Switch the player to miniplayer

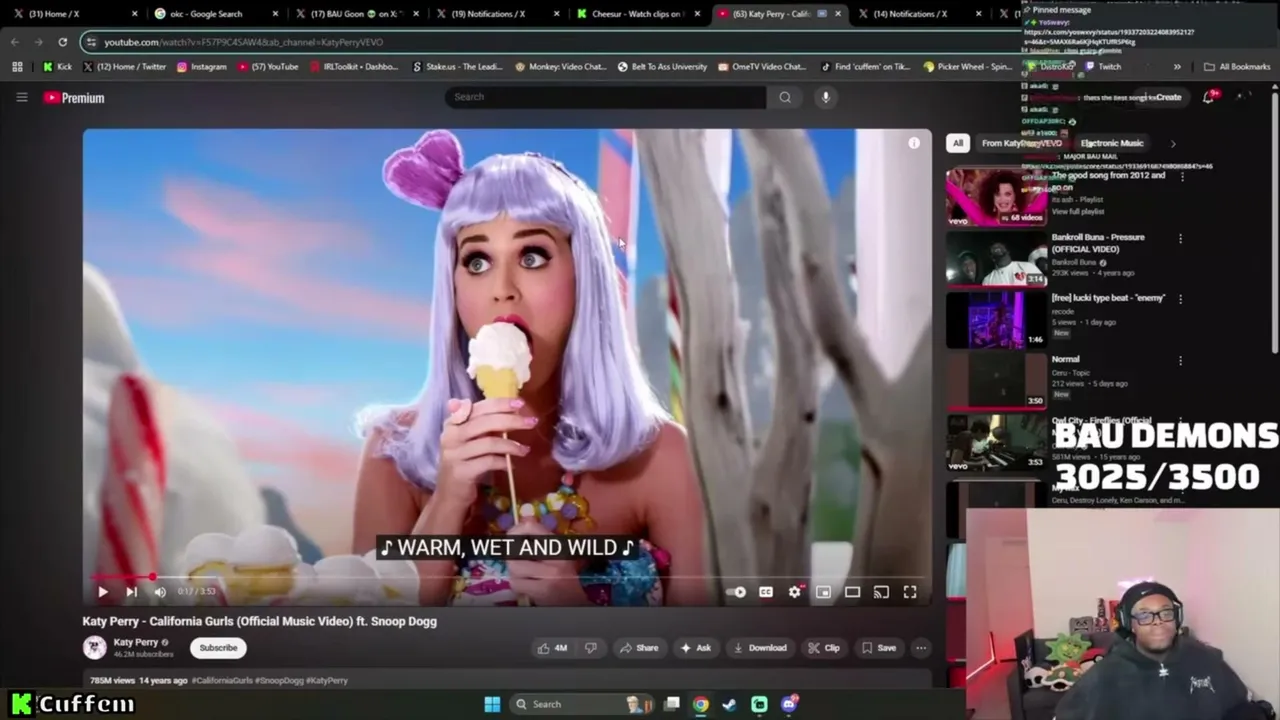(x=823, y=592)
